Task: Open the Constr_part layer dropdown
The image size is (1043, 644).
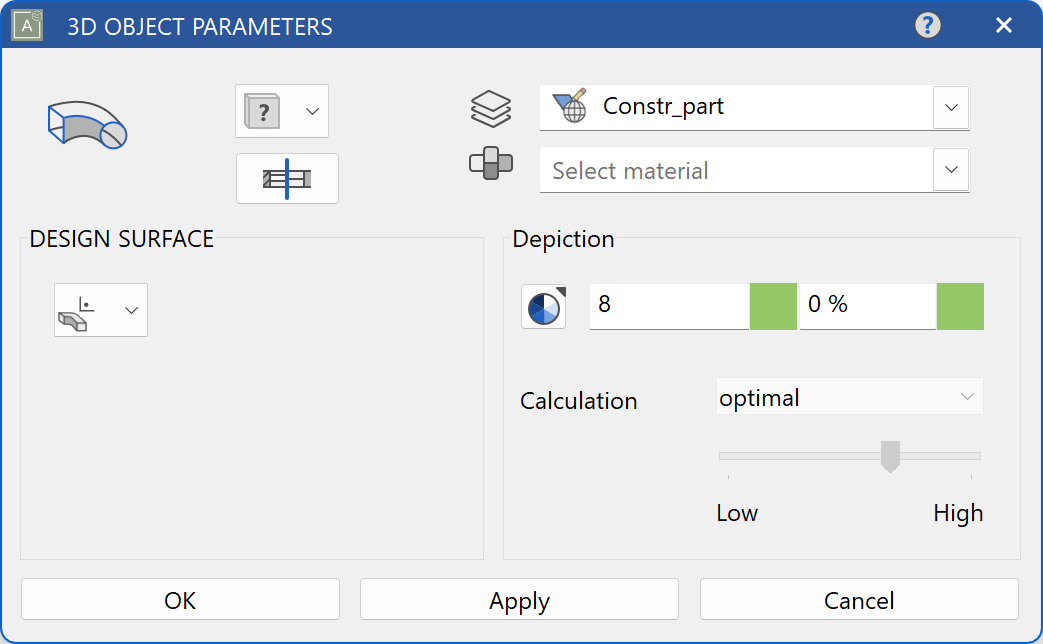Action: (950, 107)
